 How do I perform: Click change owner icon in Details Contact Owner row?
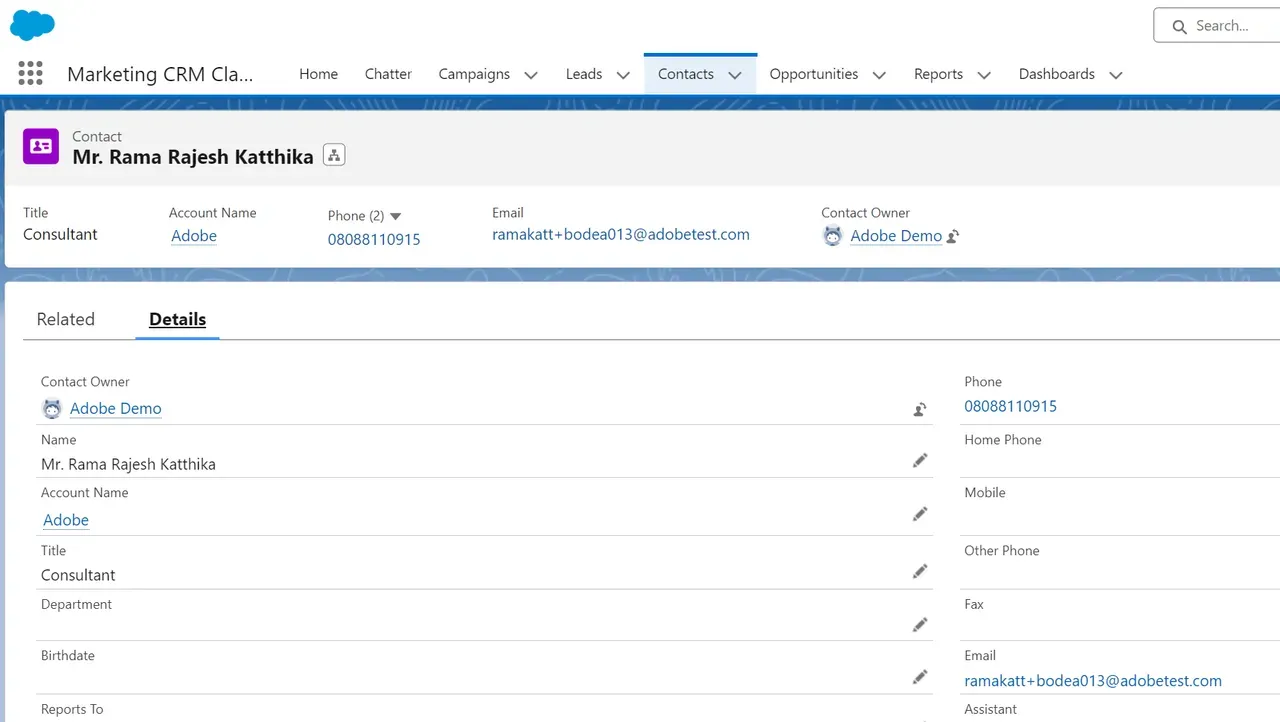click(920, 409)
